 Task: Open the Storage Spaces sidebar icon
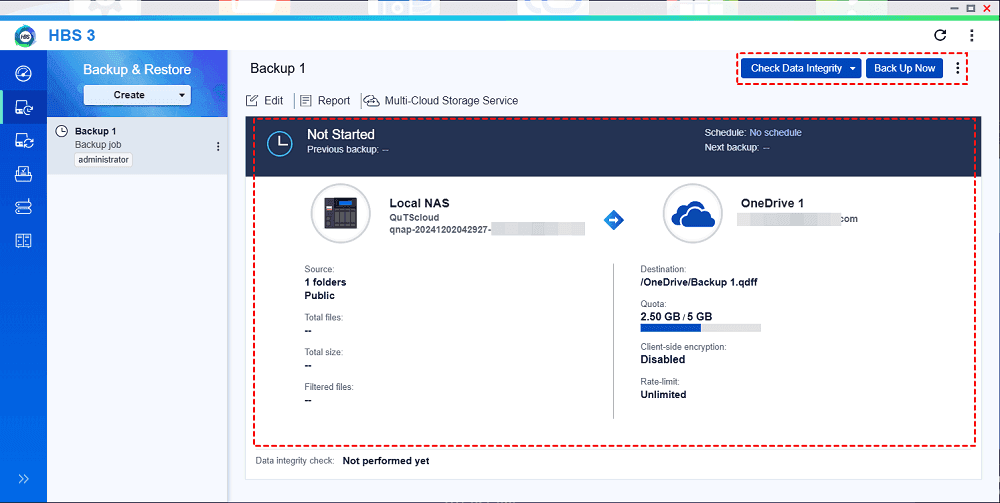tap(23, 207)
